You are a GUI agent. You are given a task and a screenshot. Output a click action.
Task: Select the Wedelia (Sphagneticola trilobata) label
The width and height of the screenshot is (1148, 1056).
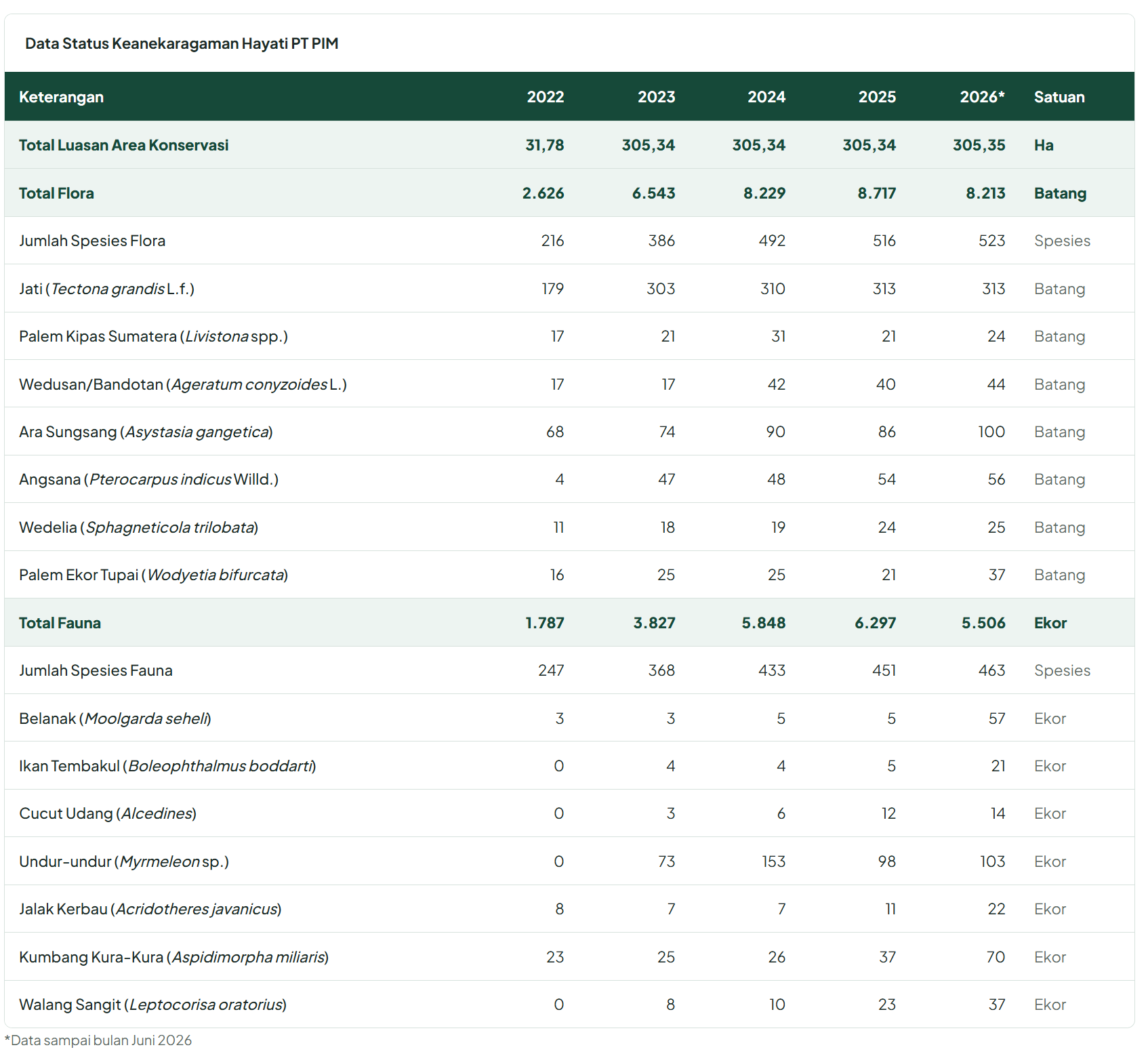click(x=138, y=527)
